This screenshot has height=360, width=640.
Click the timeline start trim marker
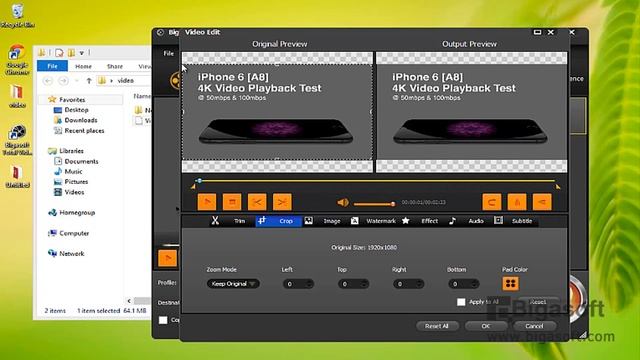pos(193,187)
